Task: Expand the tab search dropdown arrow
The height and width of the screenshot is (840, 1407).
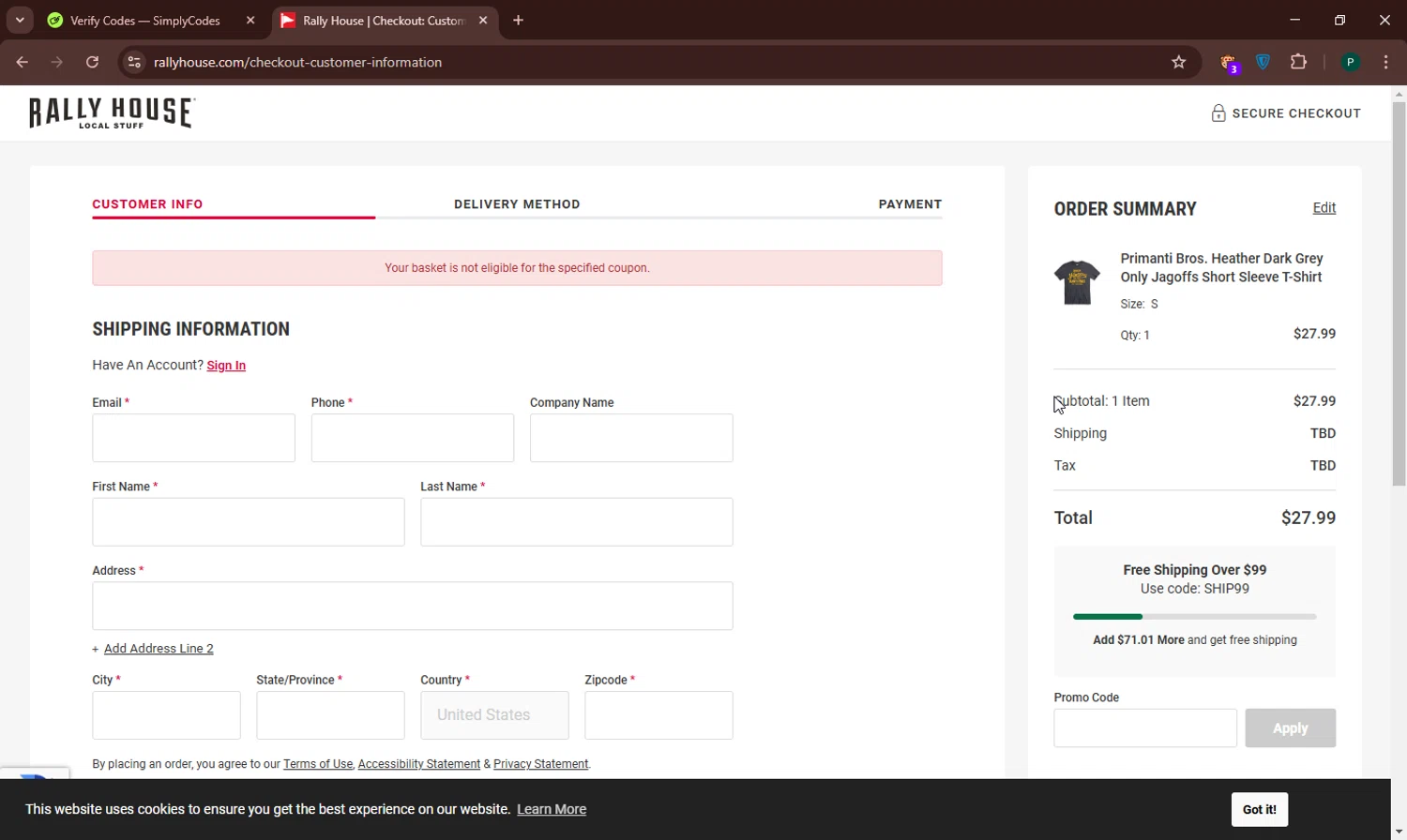Action: [20, 21]
